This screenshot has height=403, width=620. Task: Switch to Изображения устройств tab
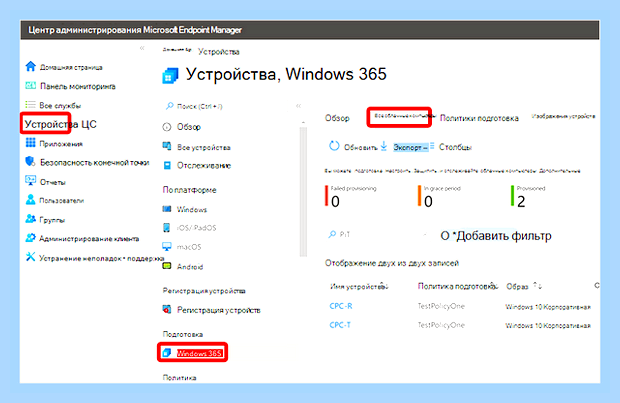pyautogui.click(x=563, y=116)
